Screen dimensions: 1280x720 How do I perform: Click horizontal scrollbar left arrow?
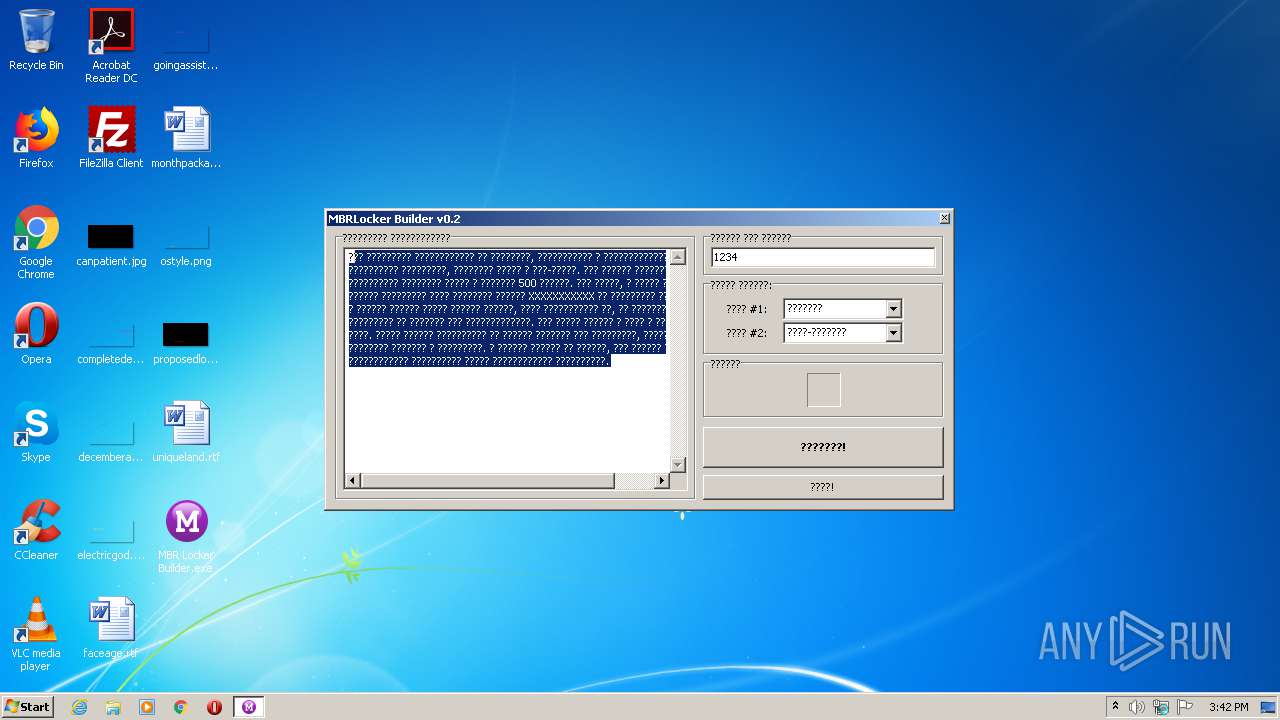click(353, 481)
